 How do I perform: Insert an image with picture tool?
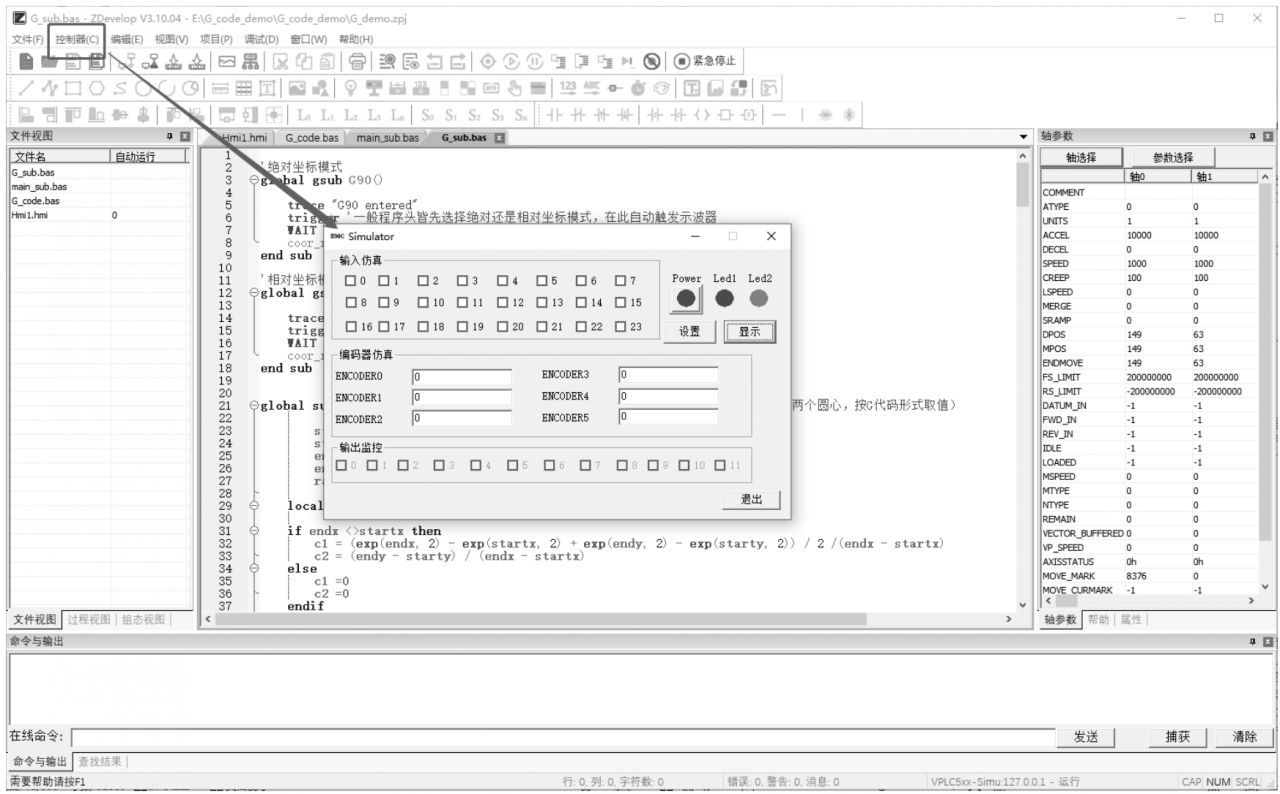pos(299,89)
